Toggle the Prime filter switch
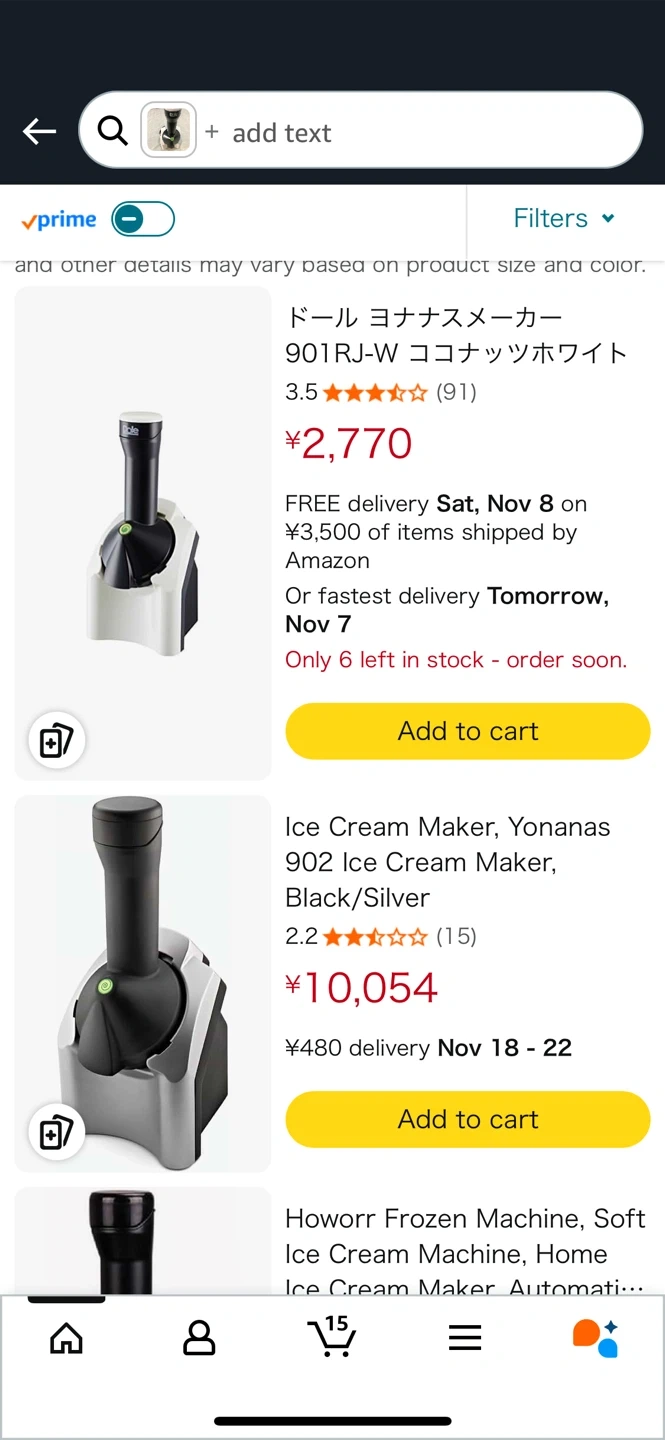The image size is (665, 1440). tap(143, 219)
